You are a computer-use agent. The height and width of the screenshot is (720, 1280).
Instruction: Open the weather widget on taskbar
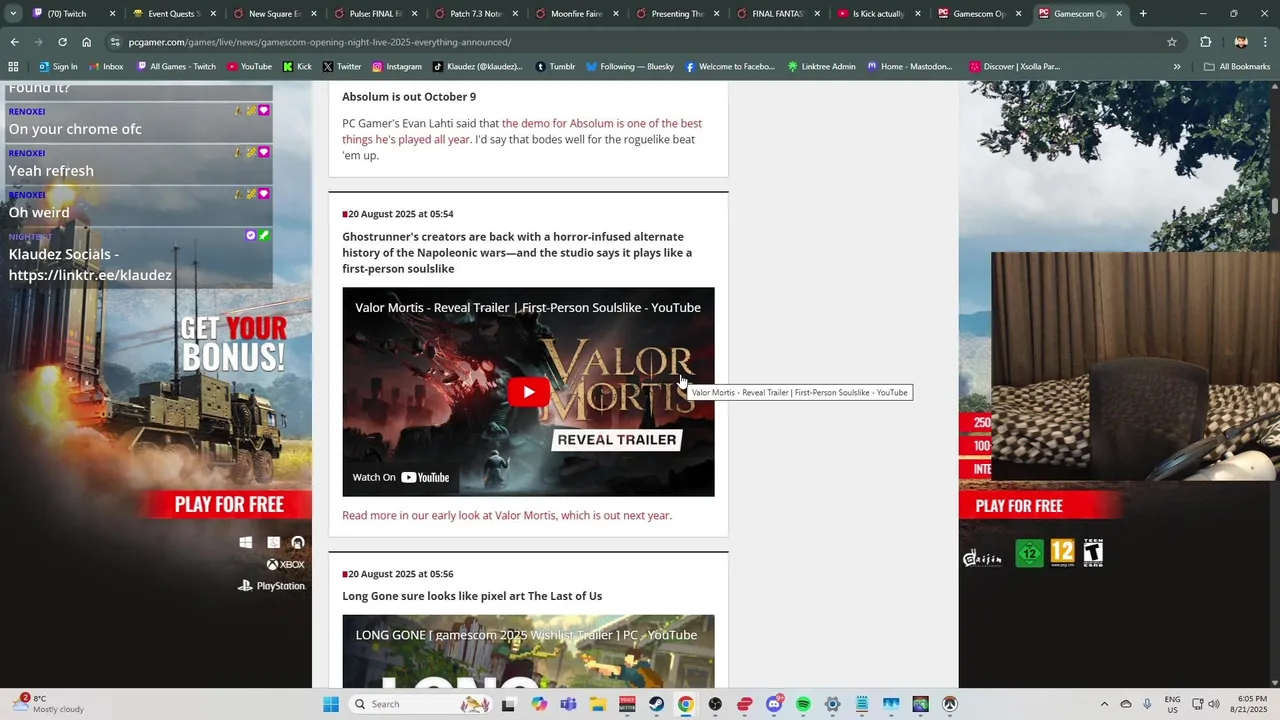click(x=48, y=704)
